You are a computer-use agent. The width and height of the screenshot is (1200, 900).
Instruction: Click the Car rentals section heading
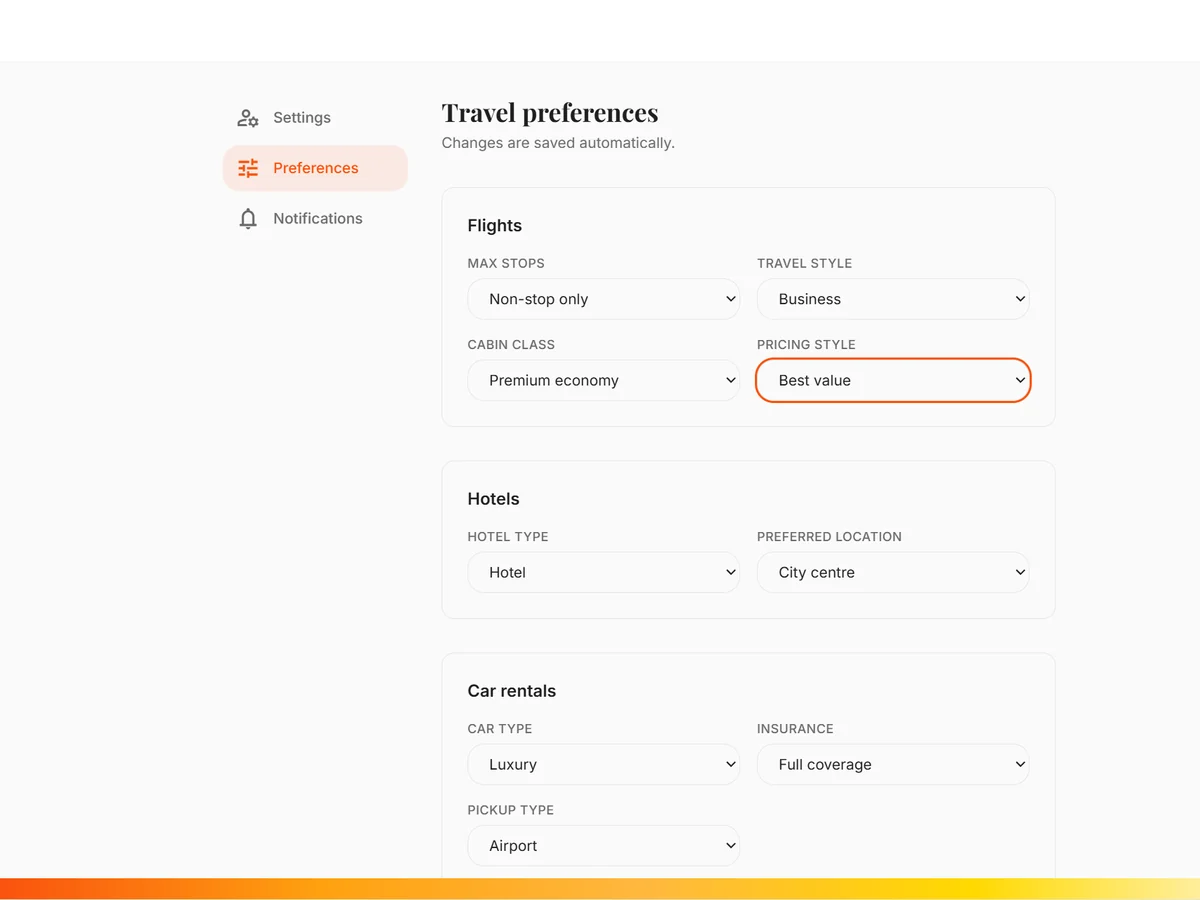click(512, 691)
